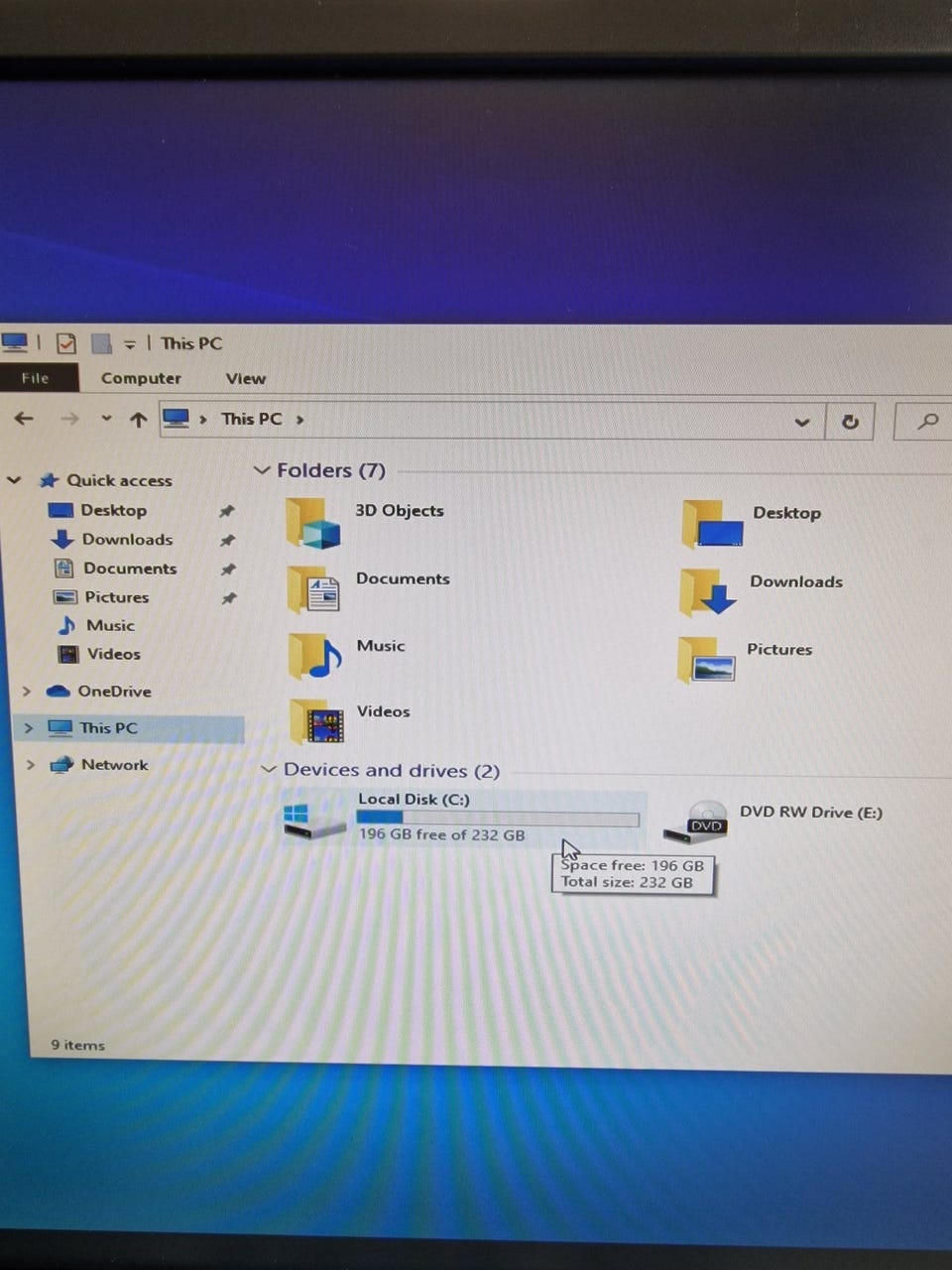The image size is (952, 1270).
Task: Expand the chevron after This PC breadcrumb
Action: pos(299,420)
